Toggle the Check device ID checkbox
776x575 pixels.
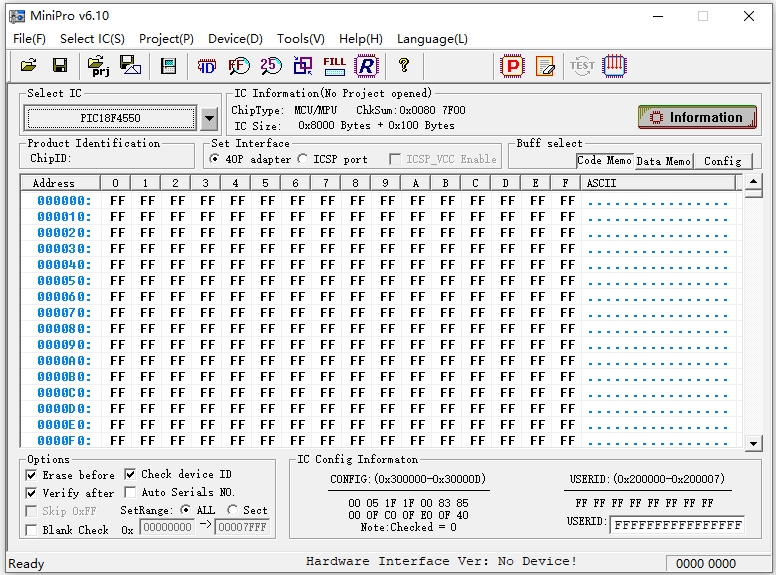[x=130, y=474]
